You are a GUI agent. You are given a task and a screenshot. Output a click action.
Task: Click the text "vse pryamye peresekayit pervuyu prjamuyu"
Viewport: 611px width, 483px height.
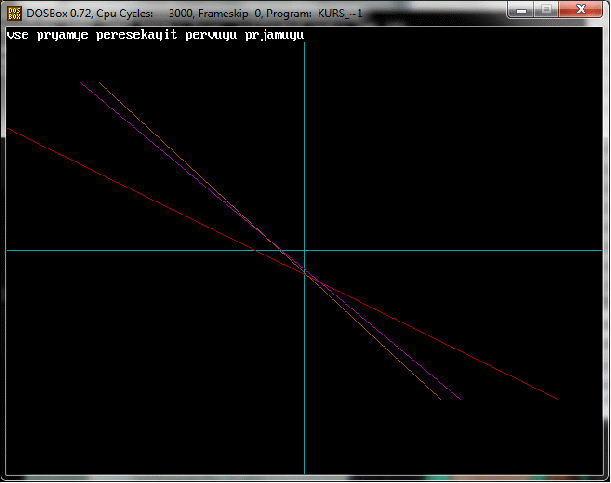pos(155,35)
